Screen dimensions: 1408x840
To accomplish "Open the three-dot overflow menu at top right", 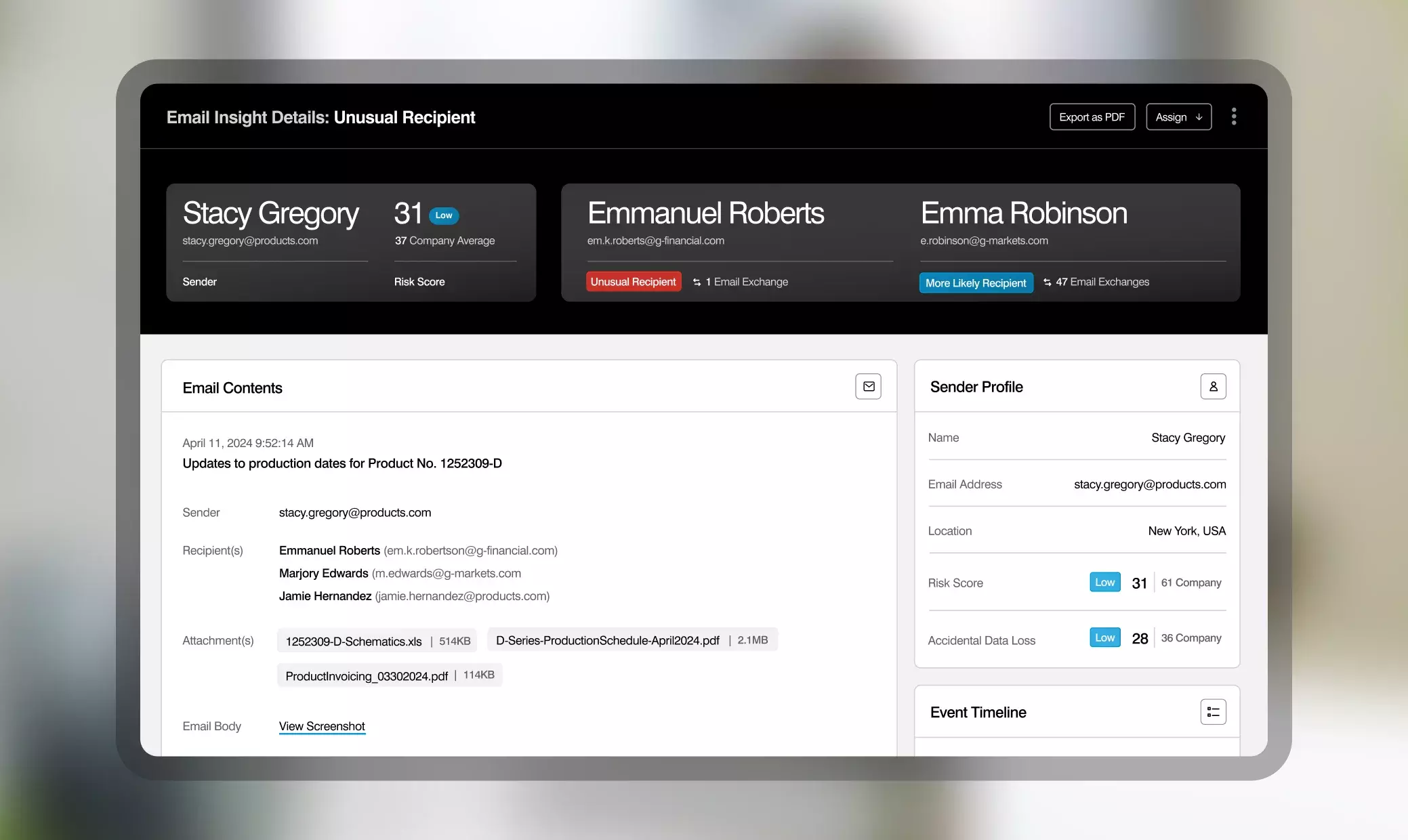I will tap(1234, 117).
